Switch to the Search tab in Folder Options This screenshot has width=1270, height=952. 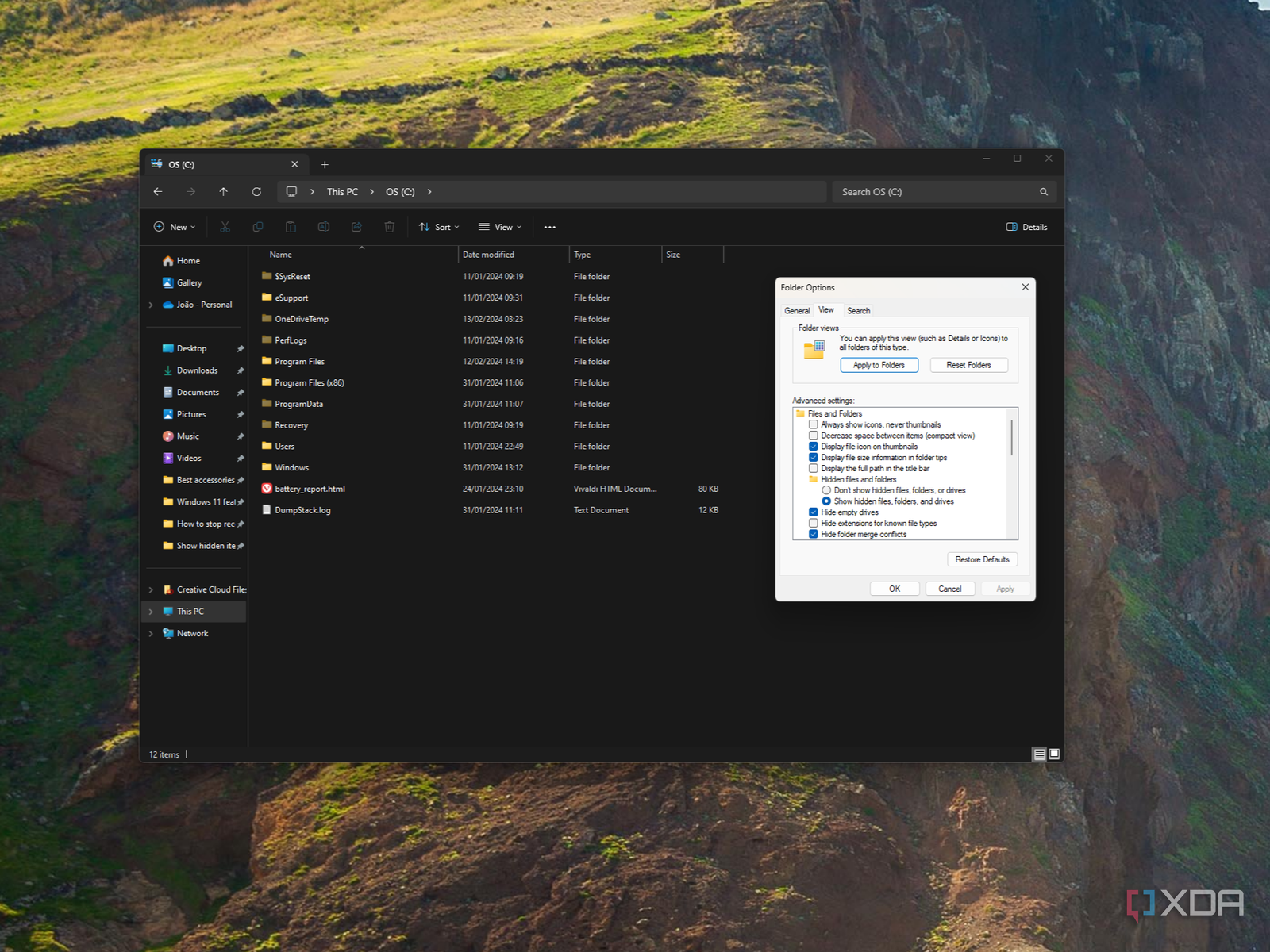[858, 311]
